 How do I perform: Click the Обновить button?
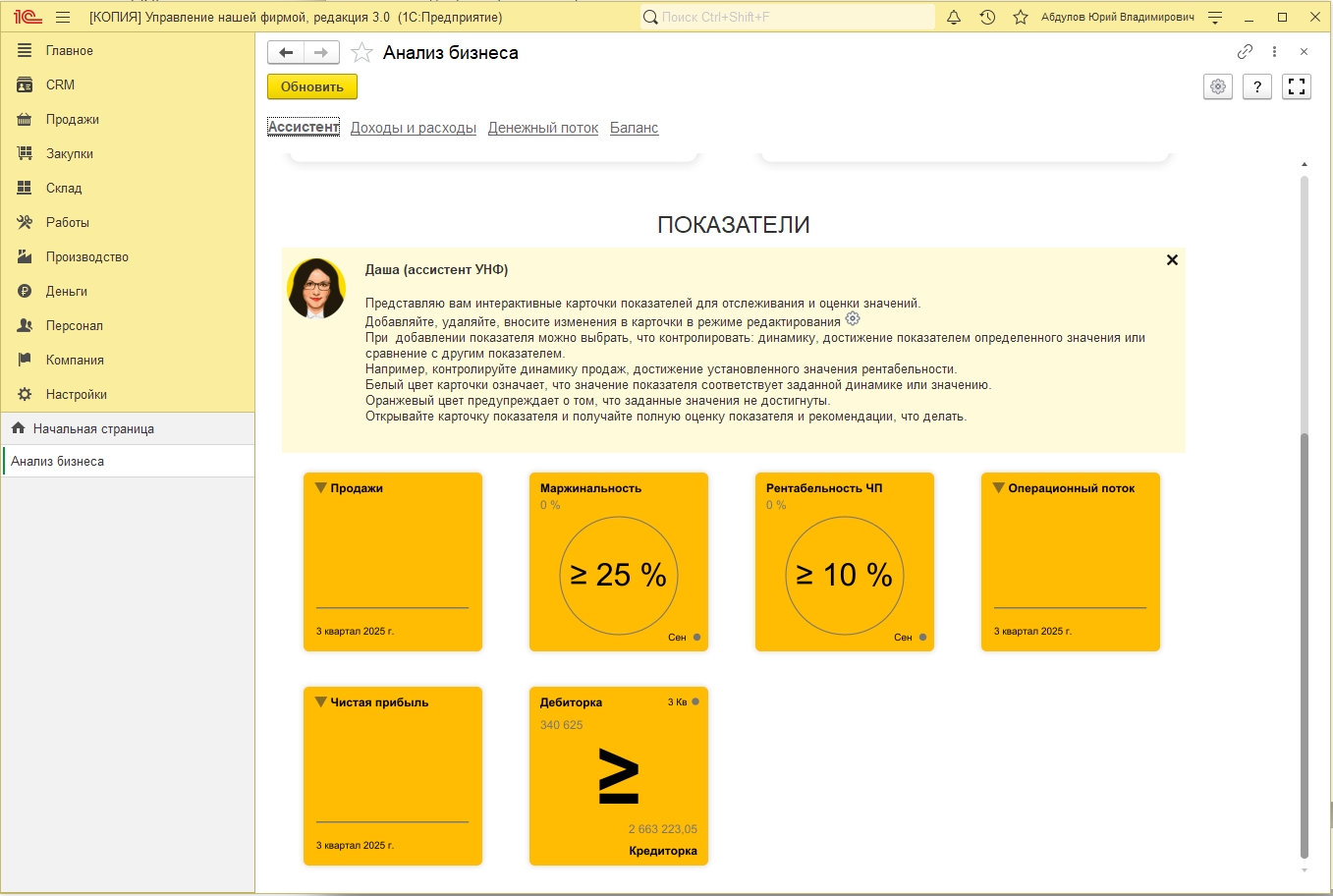[x=312, y=86]
